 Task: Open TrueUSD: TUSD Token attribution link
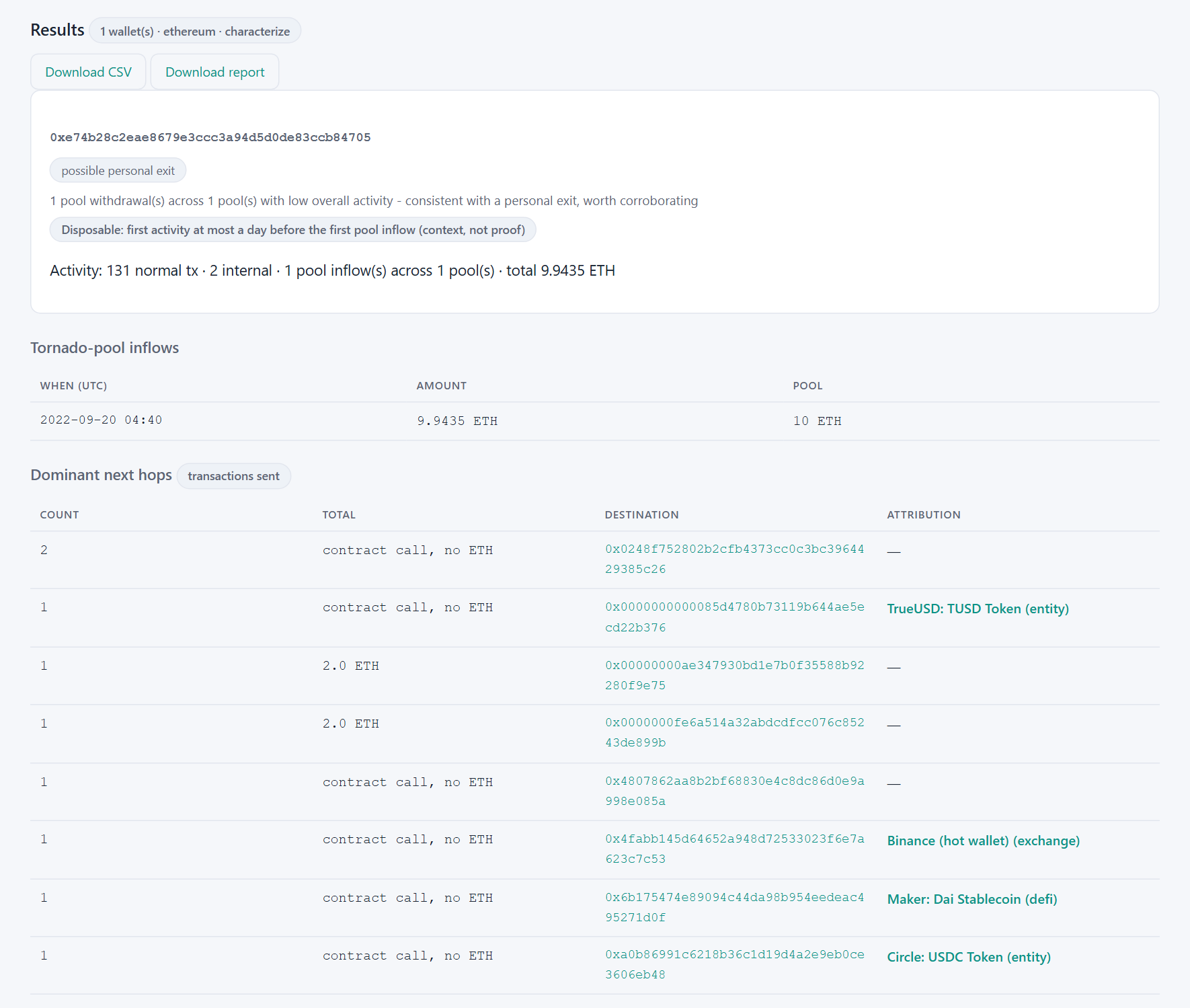coord(978,609)
